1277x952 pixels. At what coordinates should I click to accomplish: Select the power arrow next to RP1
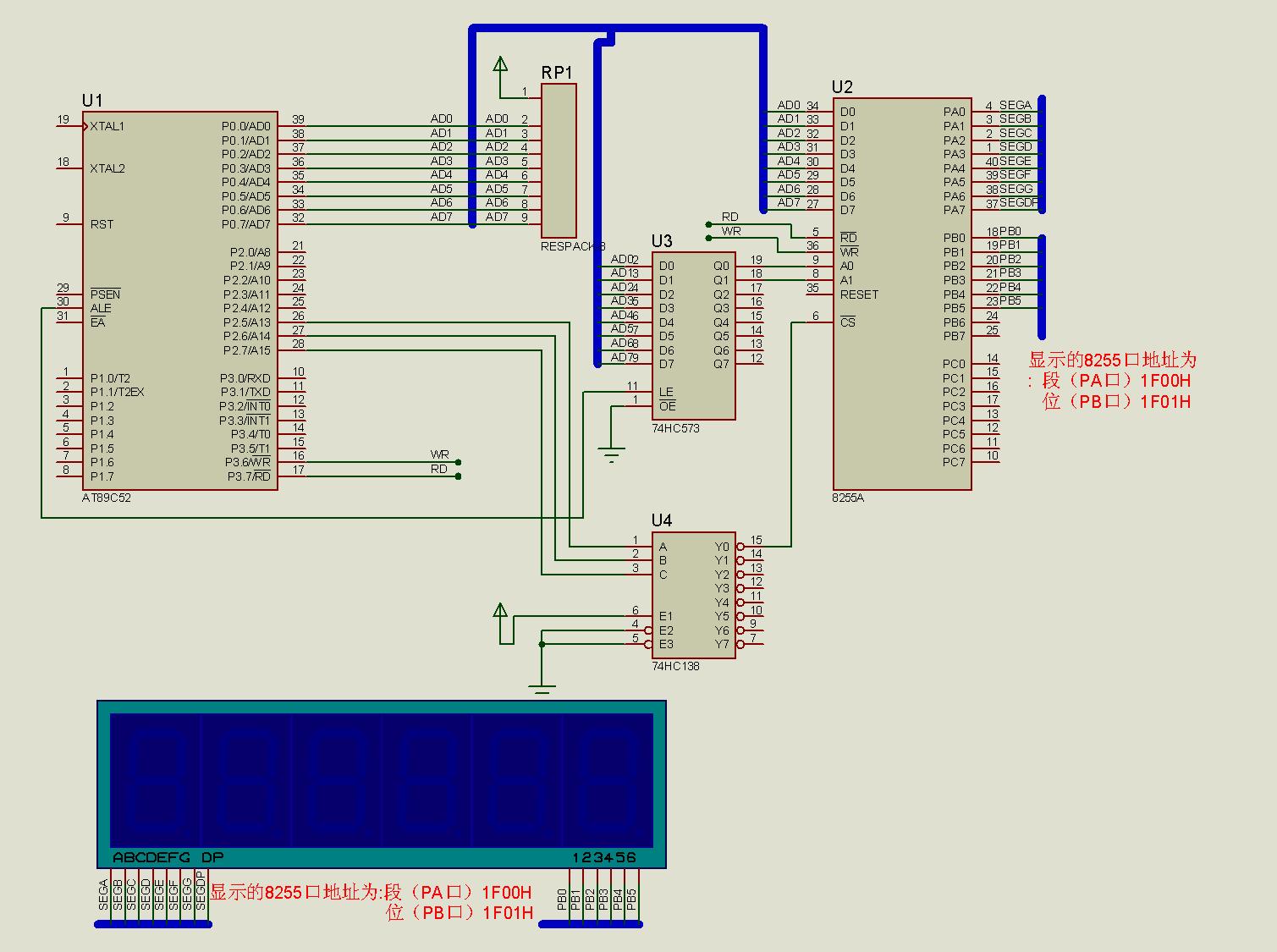click(500, 65)
